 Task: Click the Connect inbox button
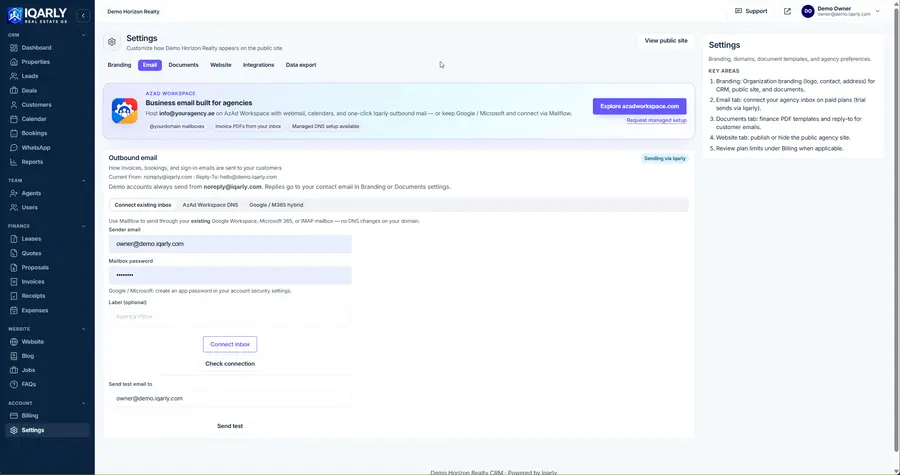(230, 344)
